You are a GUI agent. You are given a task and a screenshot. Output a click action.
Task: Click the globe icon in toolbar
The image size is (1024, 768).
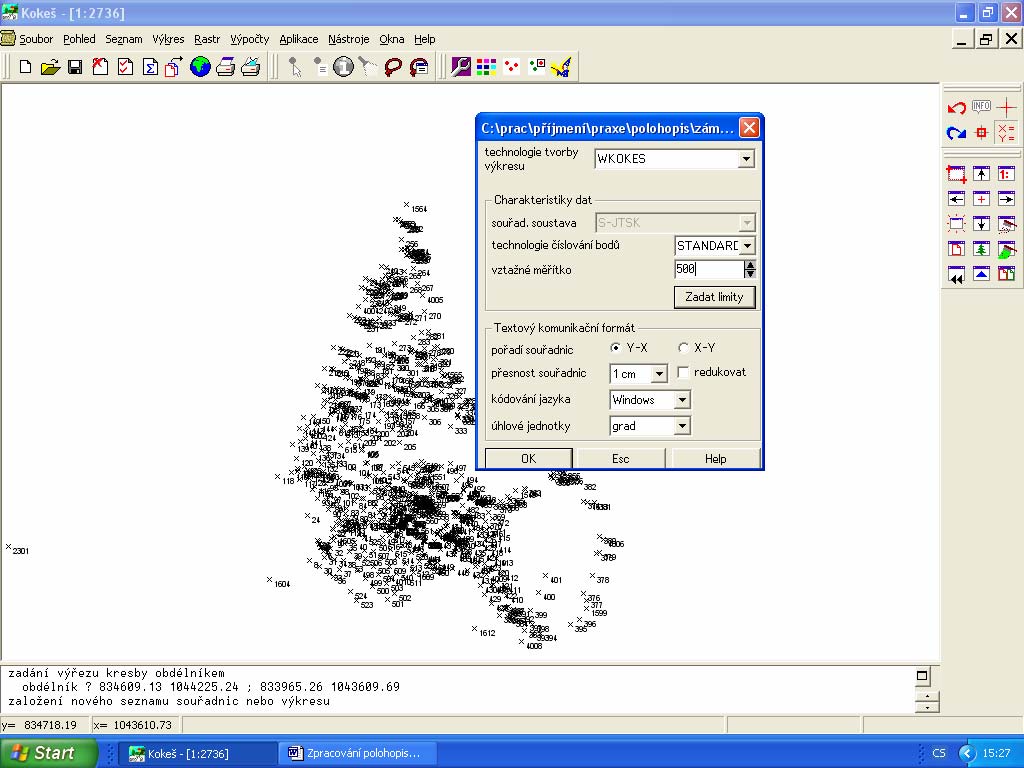[x=200, y=67]
